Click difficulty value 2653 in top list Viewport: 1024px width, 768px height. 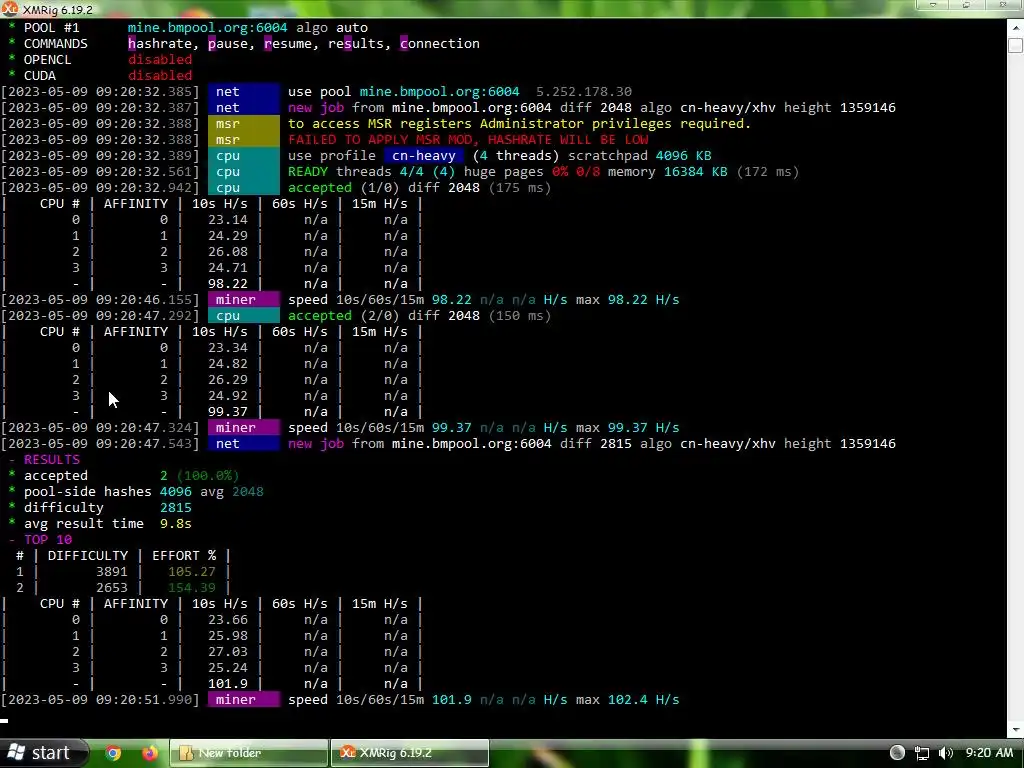pyautogui.click(x=112, y=588)
